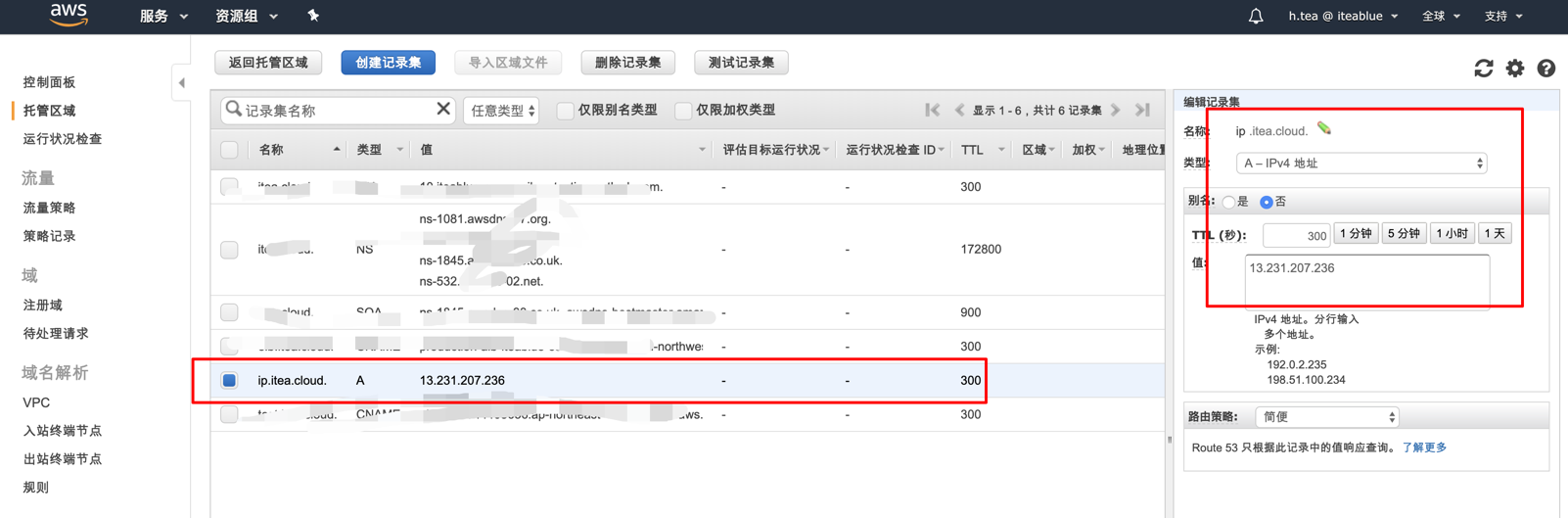Open the help question mark icon
Viewport: 1568px width, 518px height.
click(x=1546, y=69)
